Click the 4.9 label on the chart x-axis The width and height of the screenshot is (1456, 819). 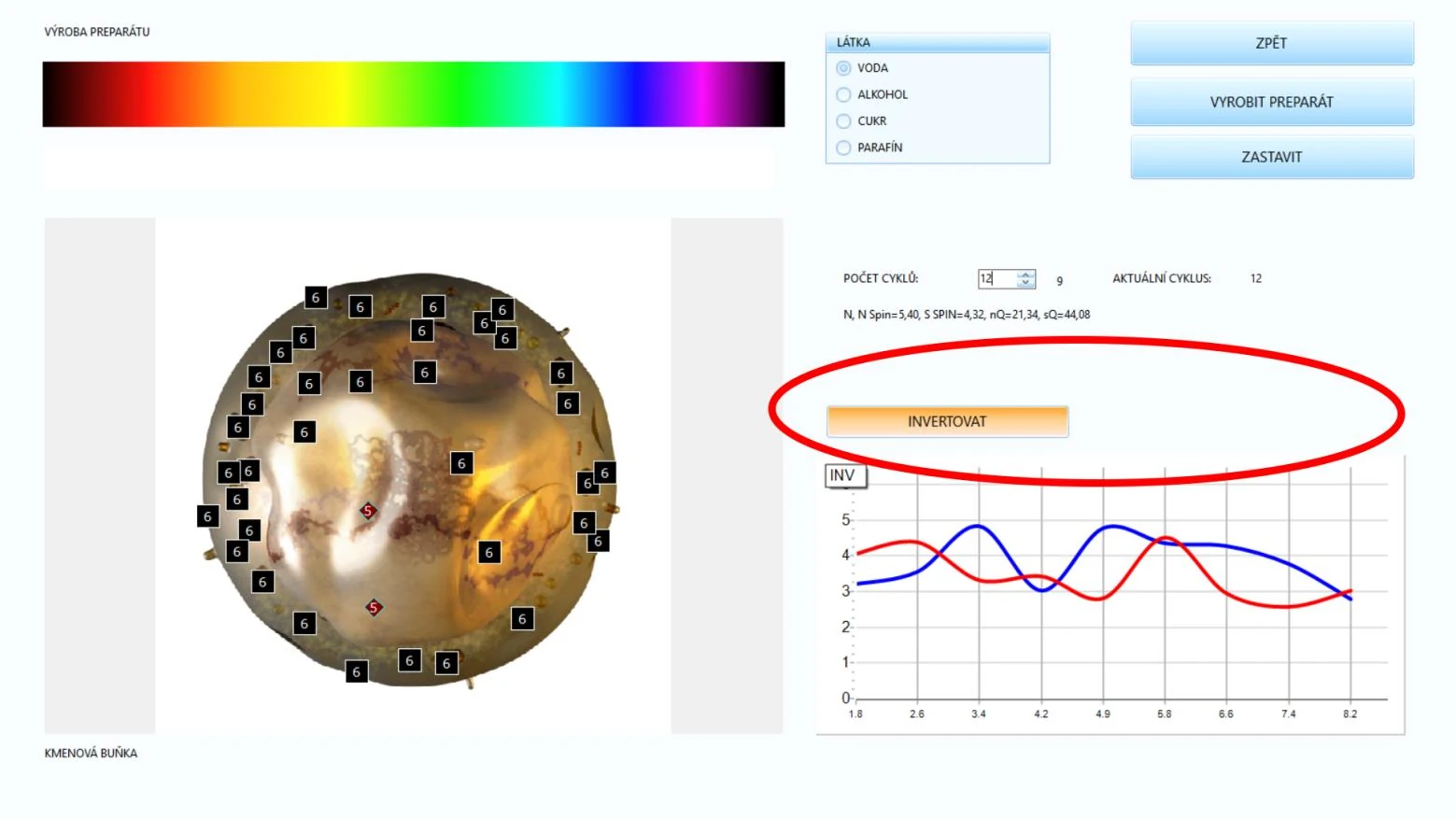[1103, 714]
